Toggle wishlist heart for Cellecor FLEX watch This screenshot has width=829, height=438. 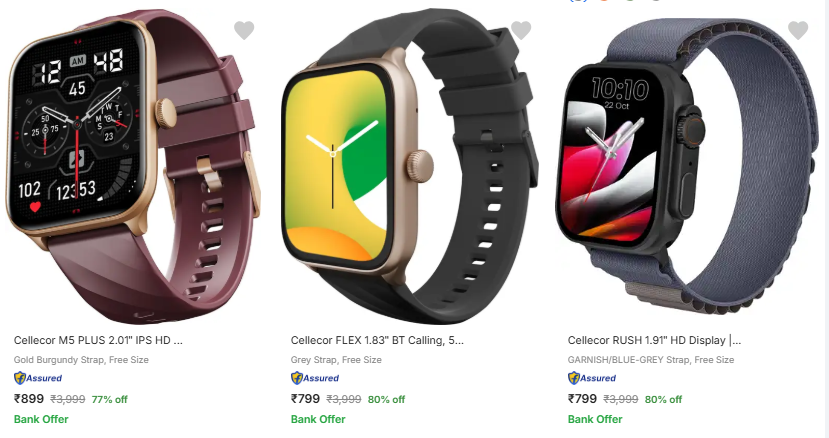click(521, 30)
